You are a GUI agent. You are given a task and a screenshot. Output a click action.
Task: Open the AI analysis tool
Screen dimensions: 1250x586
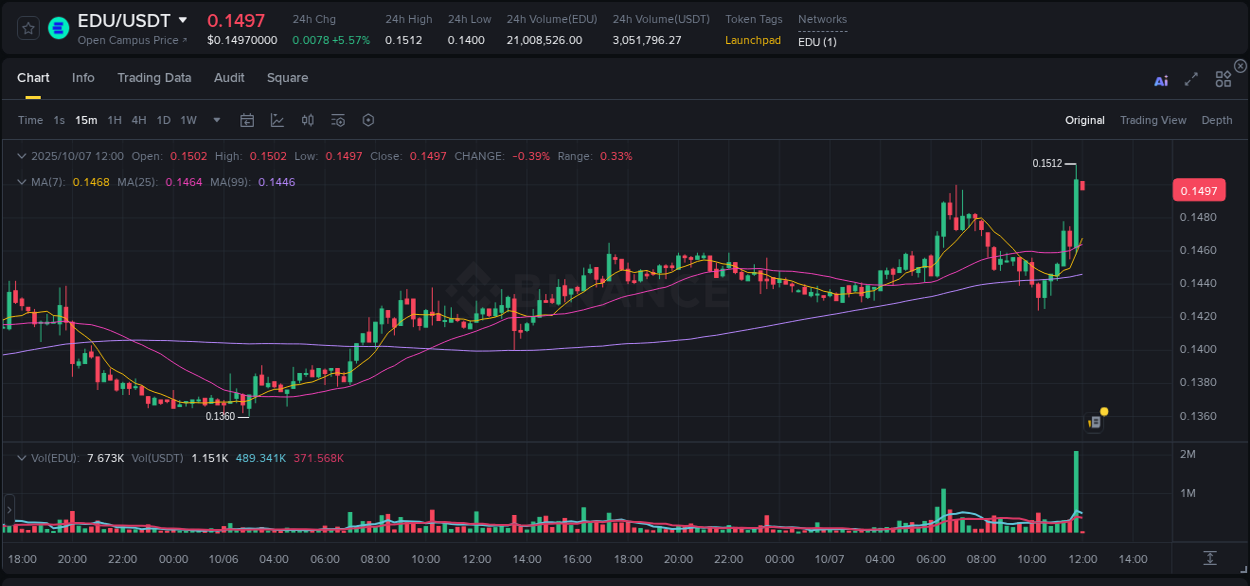tap(1161, 79)
